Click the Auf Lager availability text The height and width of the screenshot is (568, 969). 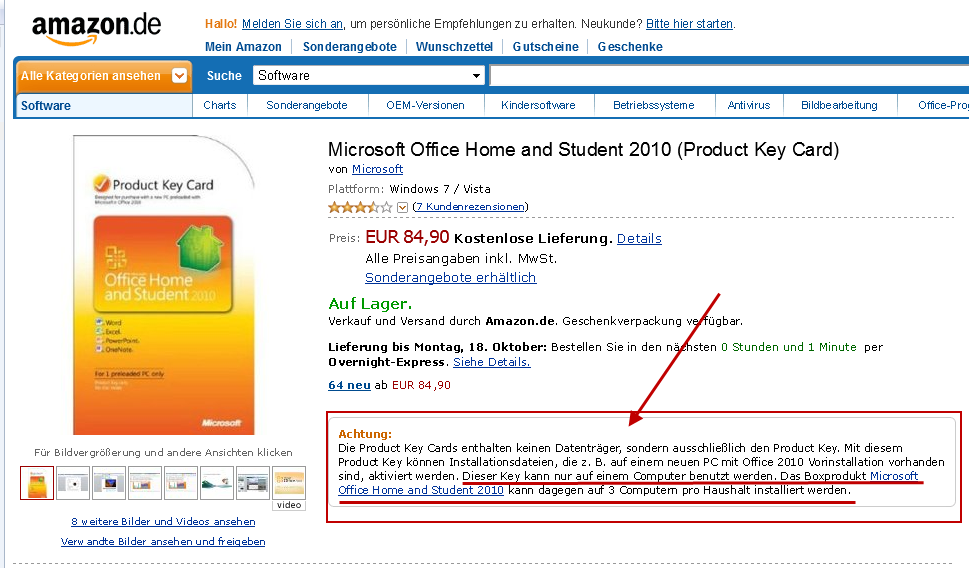[x=370, y=304]
